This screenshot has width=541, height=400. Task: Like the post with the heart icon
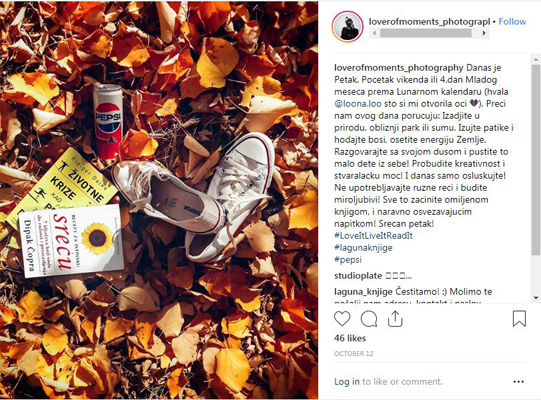[342, 319]
